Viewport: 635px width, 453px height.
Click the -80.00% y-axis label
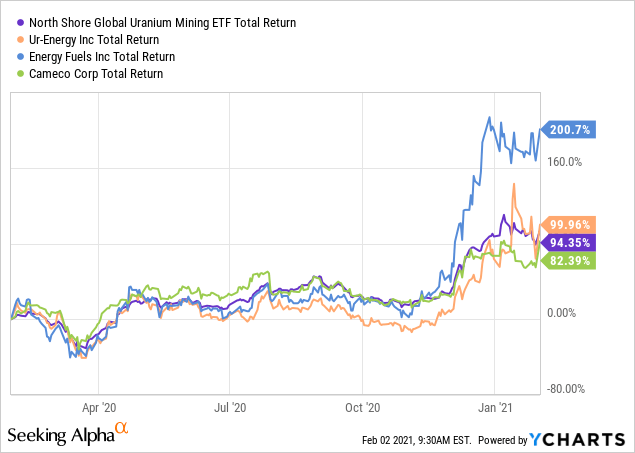(x=566, y=389)
